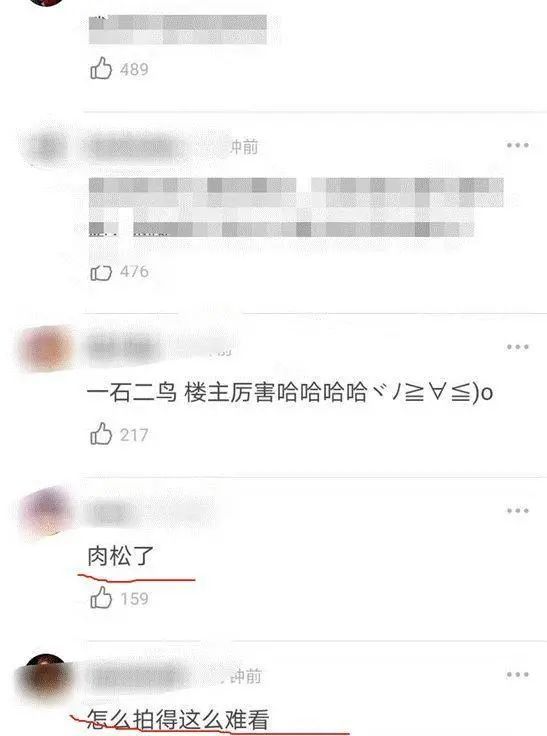Tap the avatar next to 怎么拍得这么难看

[x=45, y=677]
